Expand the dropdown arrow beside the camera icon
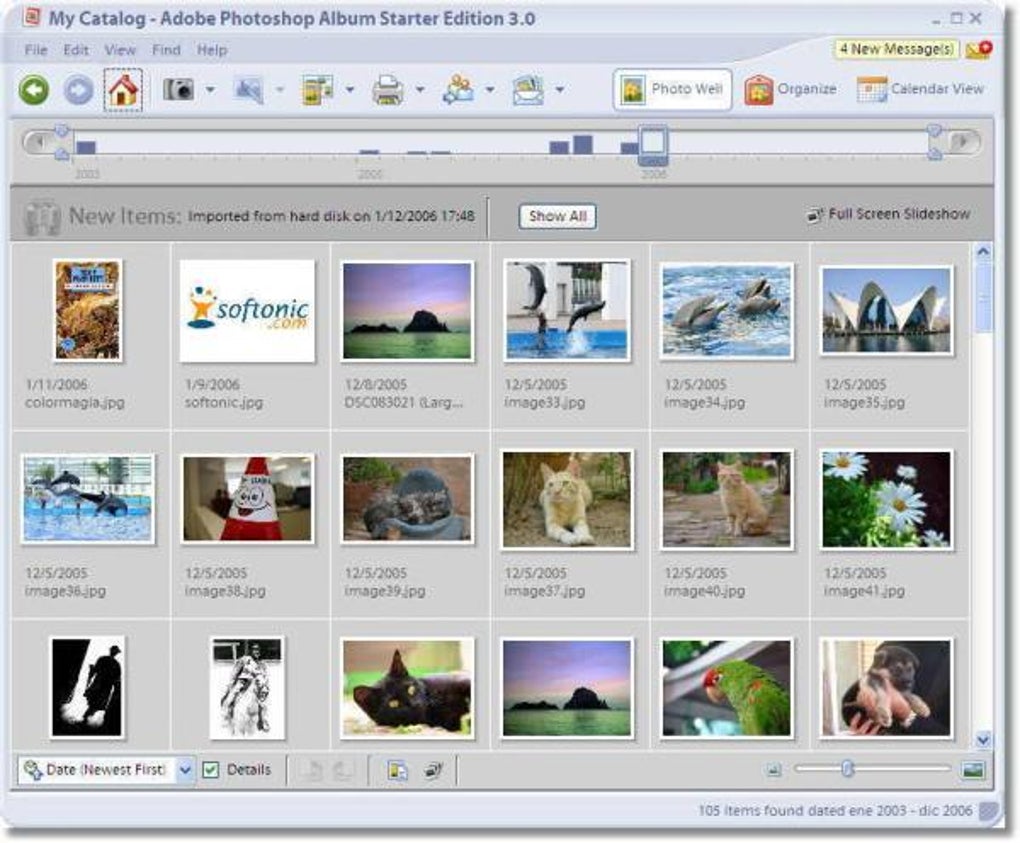The width and height of the screenshot is (1020, 843). pos(210,90)
